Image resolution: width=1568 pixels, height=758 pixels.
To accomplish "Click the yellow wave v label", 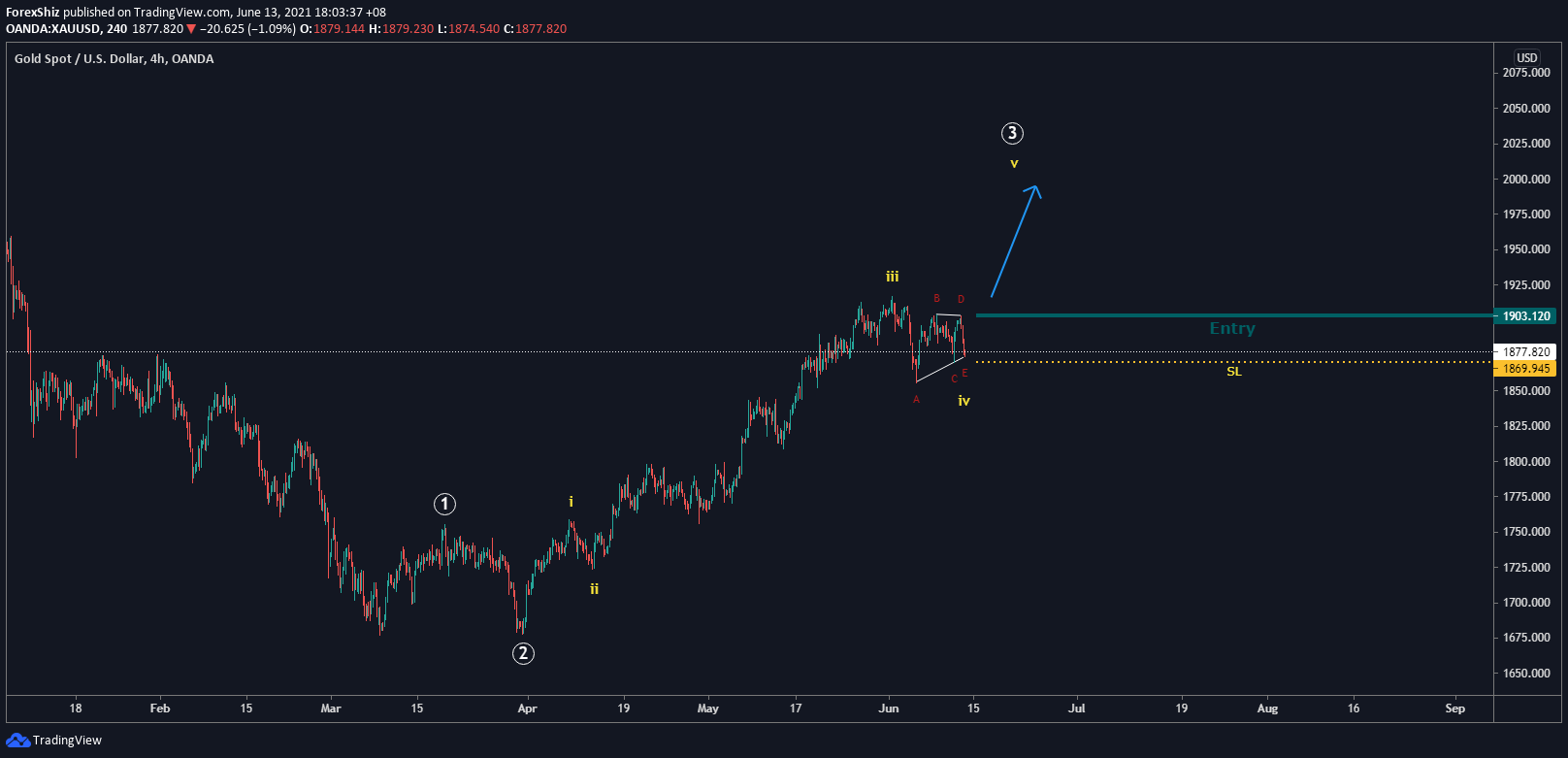I will [x=1014, y=164].
